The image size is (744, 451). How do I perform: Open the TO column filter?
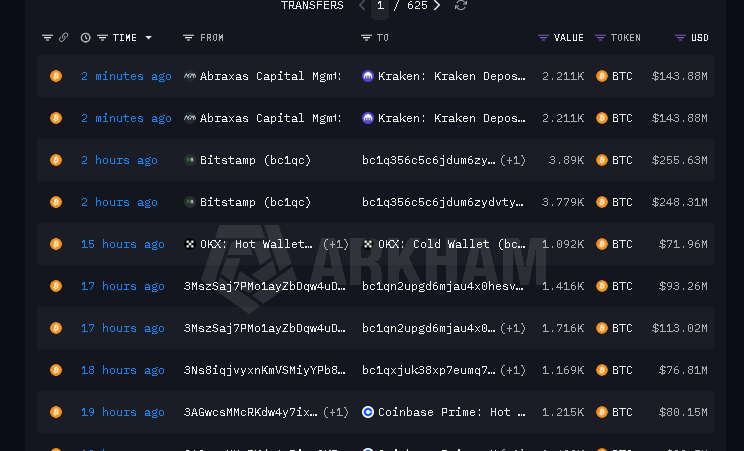[x=366, y=38]
